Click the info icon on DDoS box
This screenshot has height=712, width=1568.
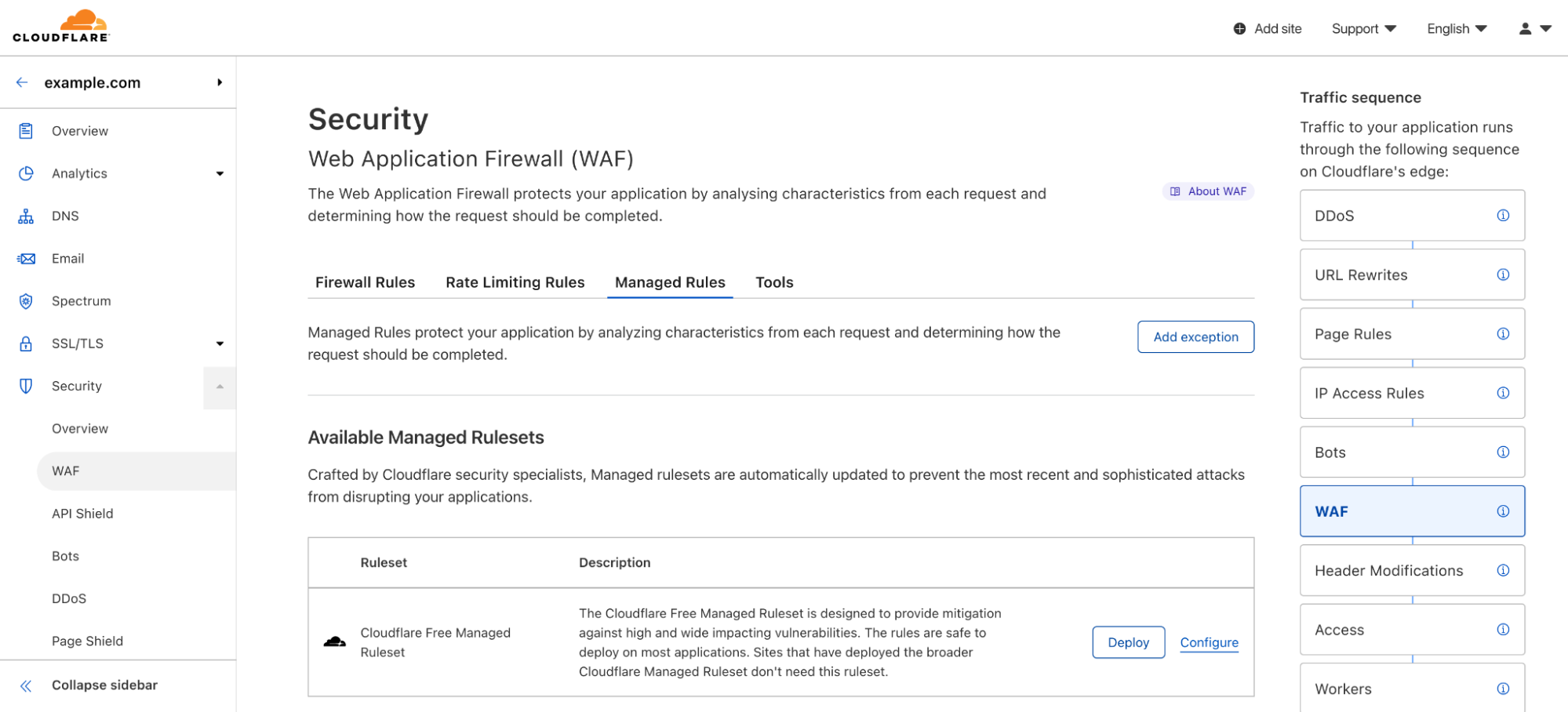[x=1503, y=216]
